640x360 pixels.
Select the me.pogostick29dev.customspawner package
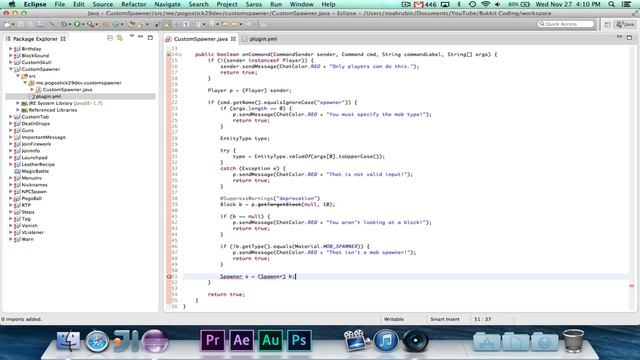[78, 83]
